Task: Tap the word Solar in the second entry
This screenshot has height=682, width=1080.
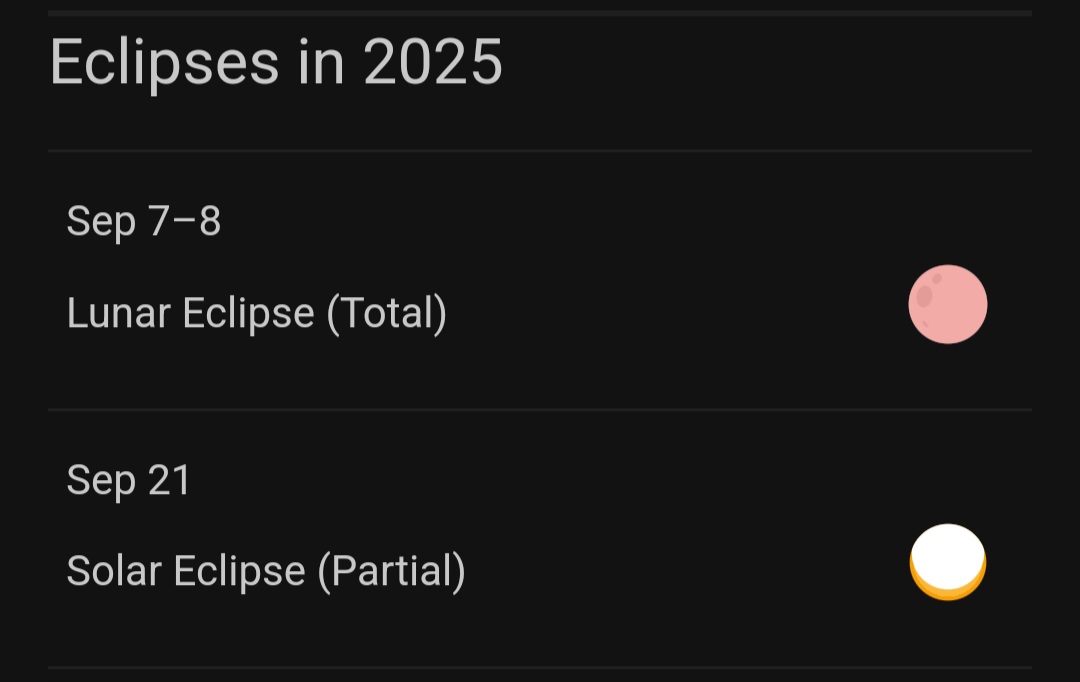Action: [114, 571]
